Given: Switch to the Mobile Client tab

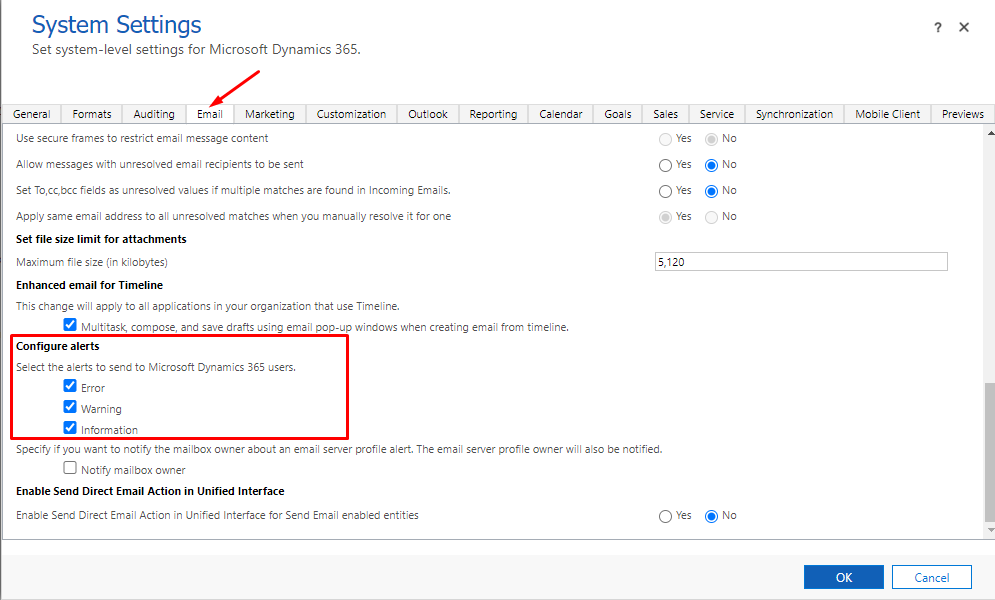Looking at the screenshot, I should 886,113.
